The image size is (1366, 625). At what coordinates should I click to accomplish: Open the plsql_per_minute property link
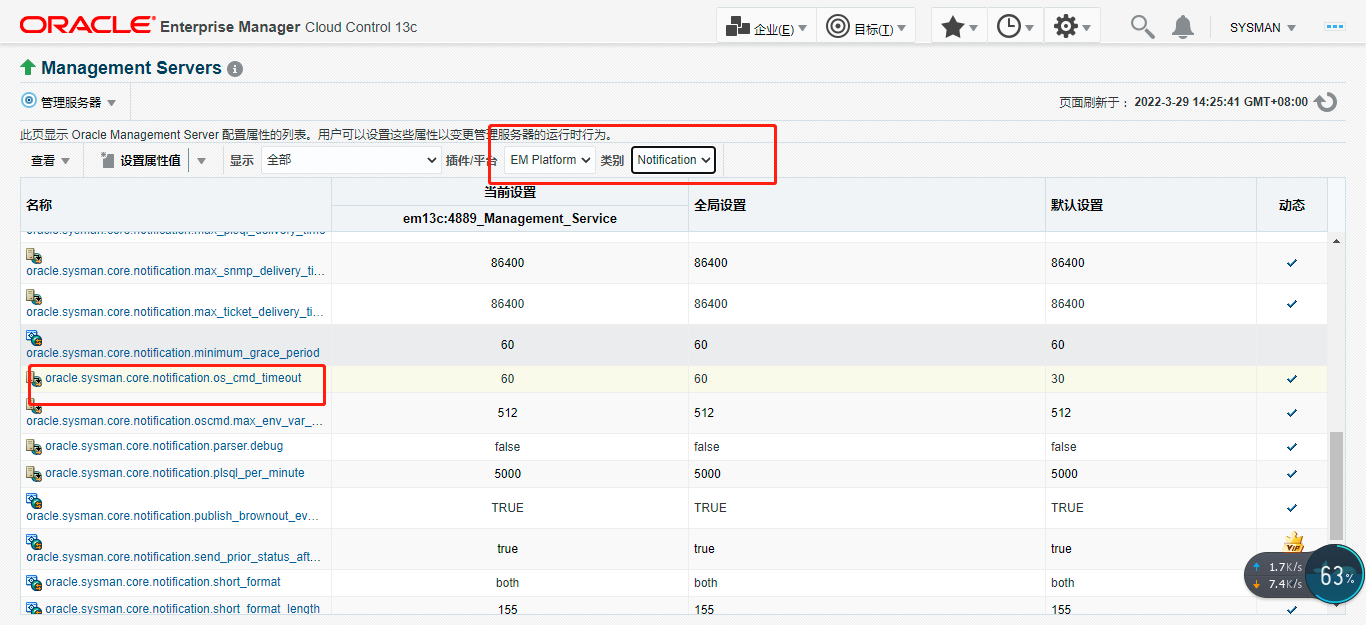[x=175, y=473]
